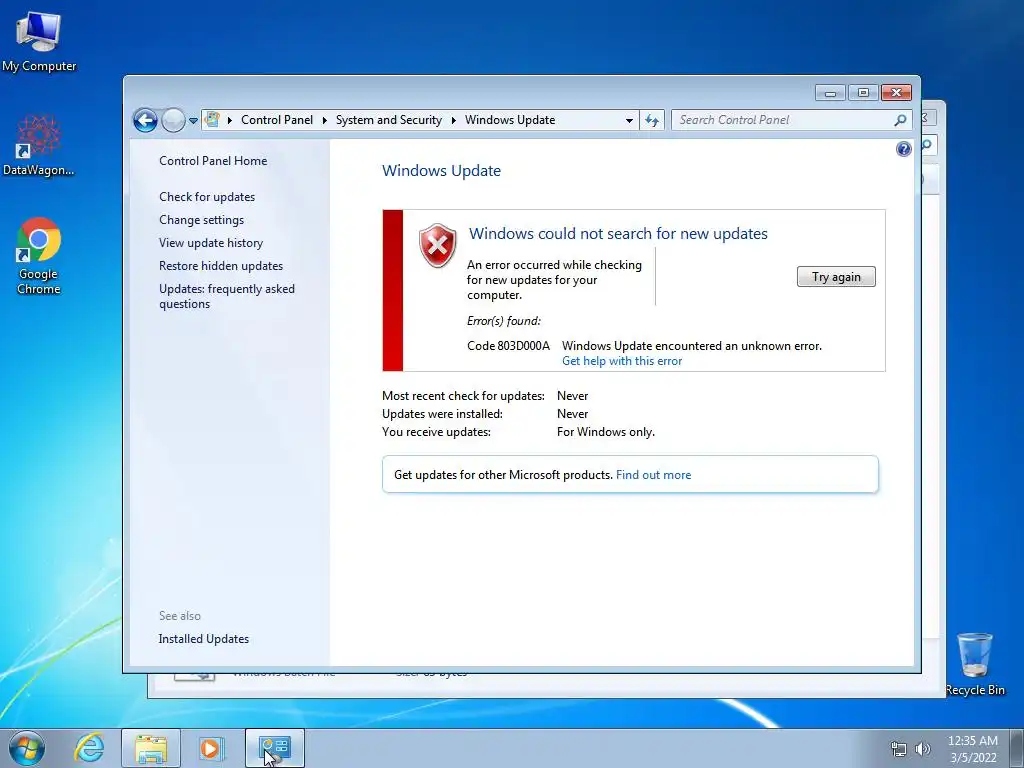Click Get help with this error link
Viewport: 1024px width, 768px height.
click(x=622, y=361)
